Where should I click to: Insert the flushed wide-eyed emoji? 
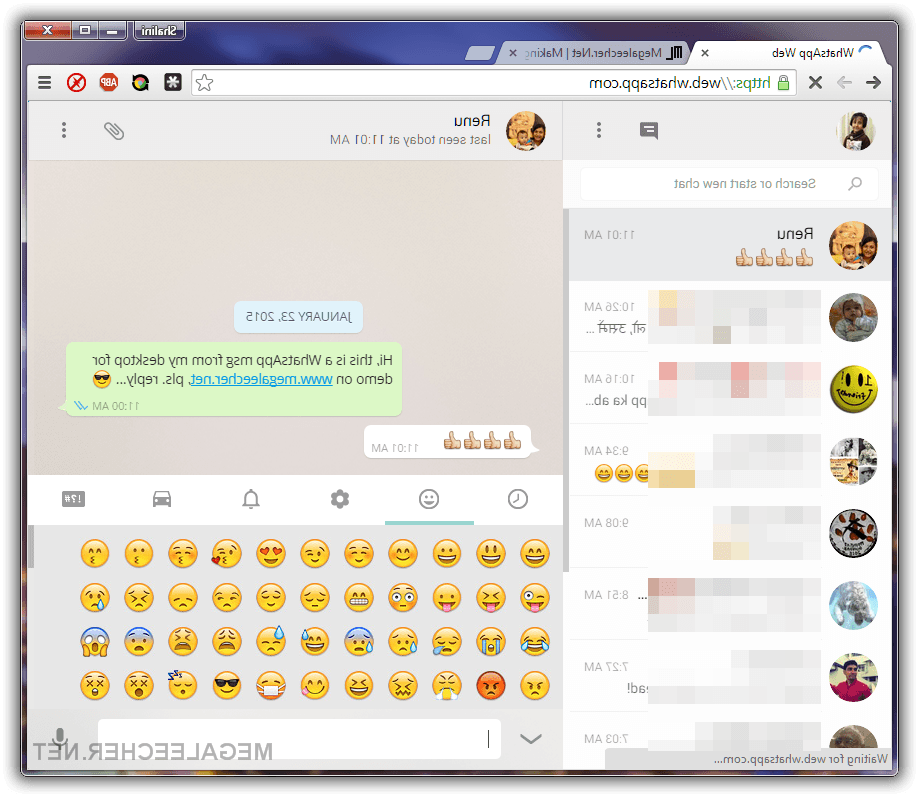403,598
